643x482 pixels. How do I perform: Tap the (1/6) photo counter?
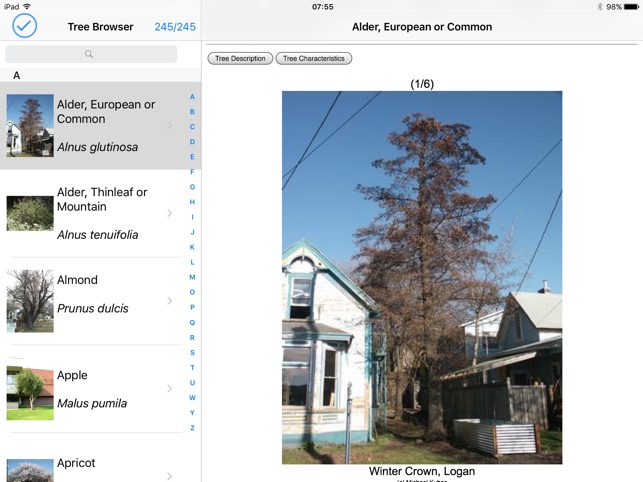pyautogui.click(x=422, y=84)
